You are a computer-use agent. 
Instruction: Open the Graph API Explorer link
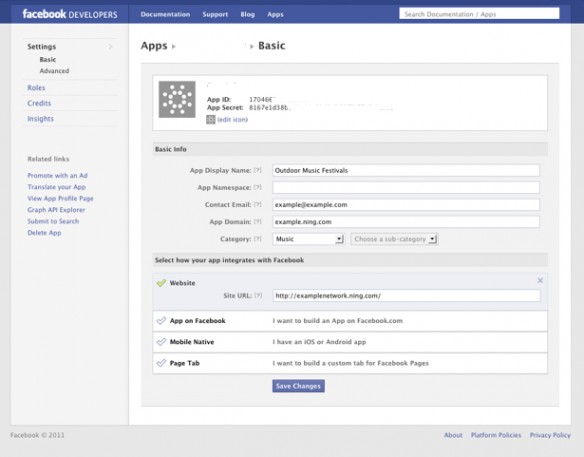[x=56, y=210]
